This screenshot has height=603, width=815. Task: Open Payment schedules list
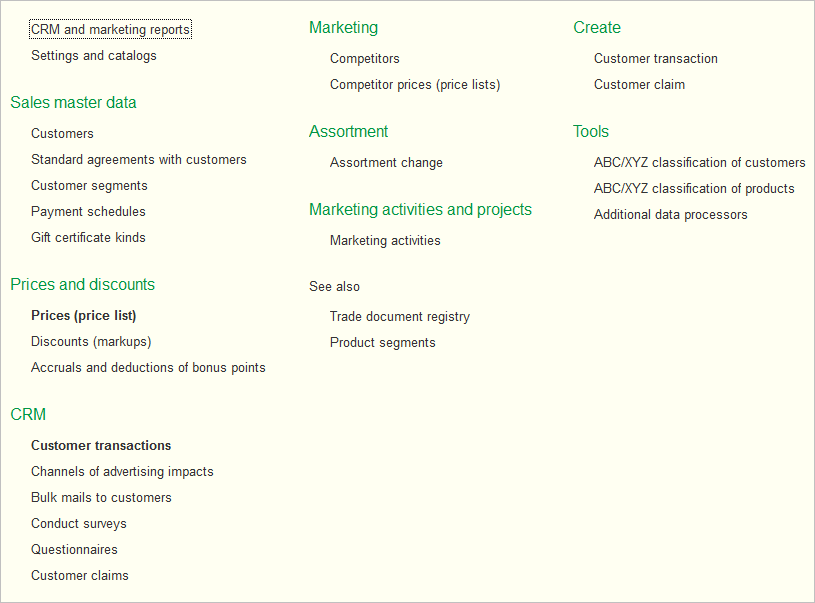[88, 212]
